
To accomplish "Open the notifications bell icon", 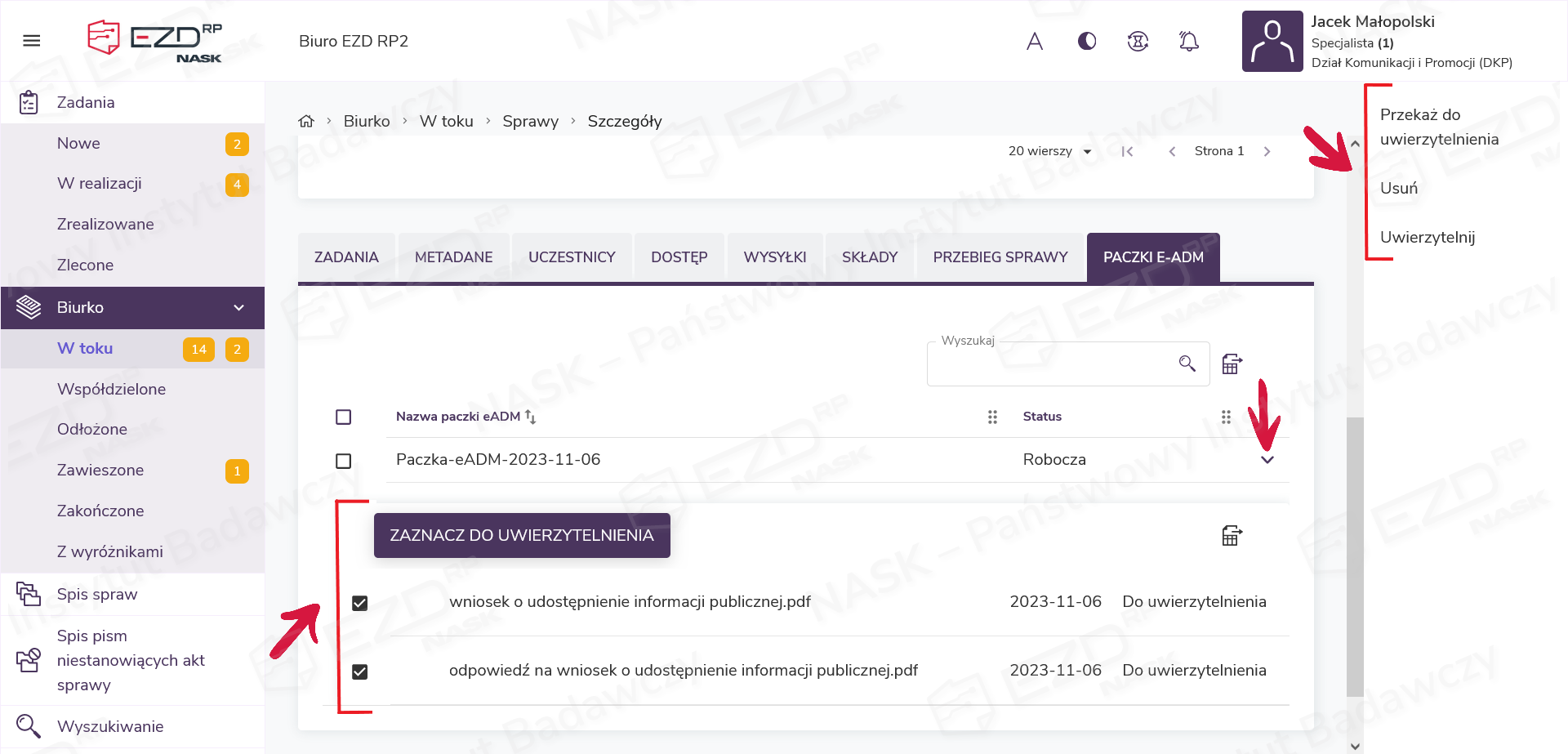I will click(x=1189, y=41).
